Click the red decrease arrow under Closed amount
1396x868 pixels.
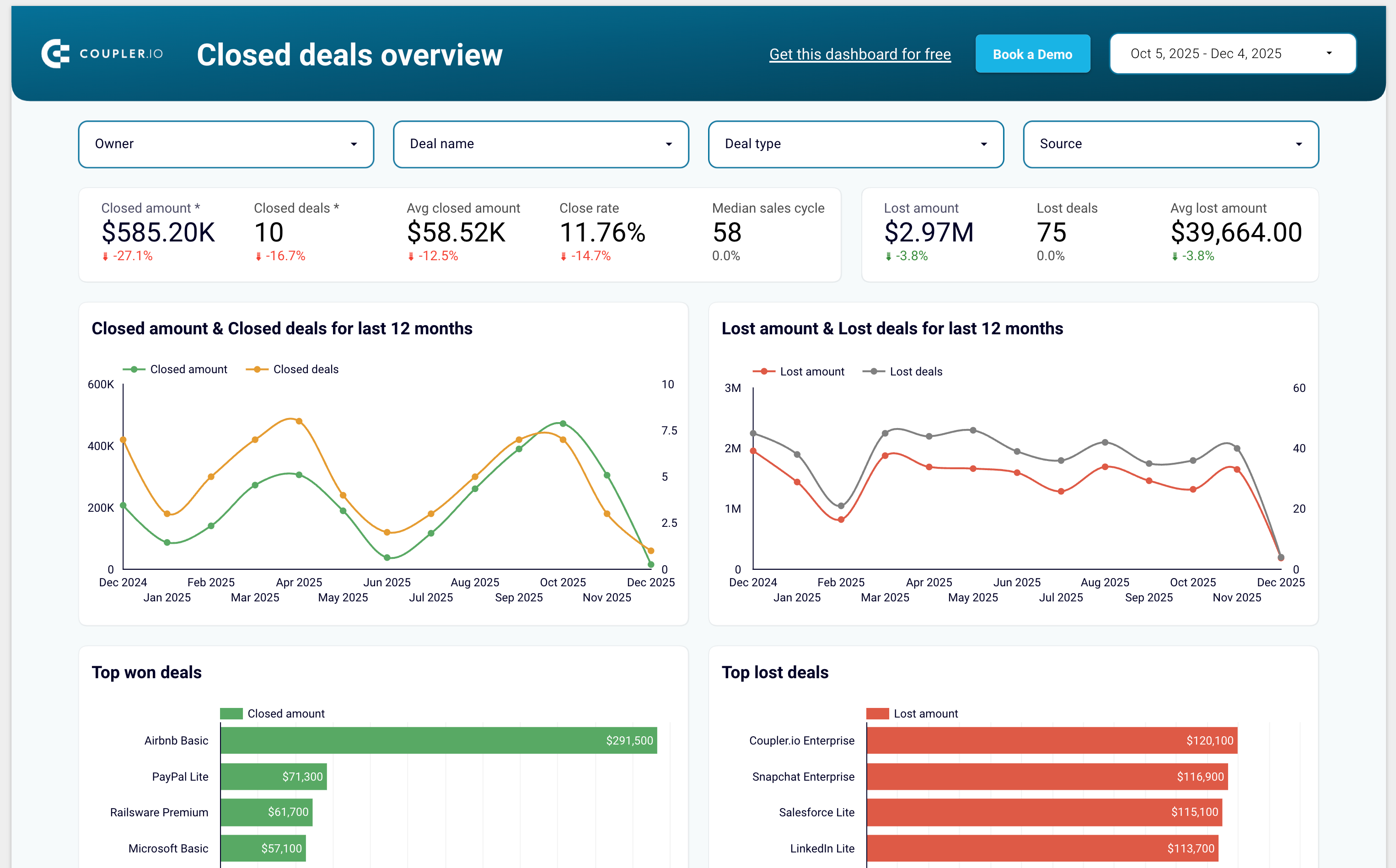[107, 256]
